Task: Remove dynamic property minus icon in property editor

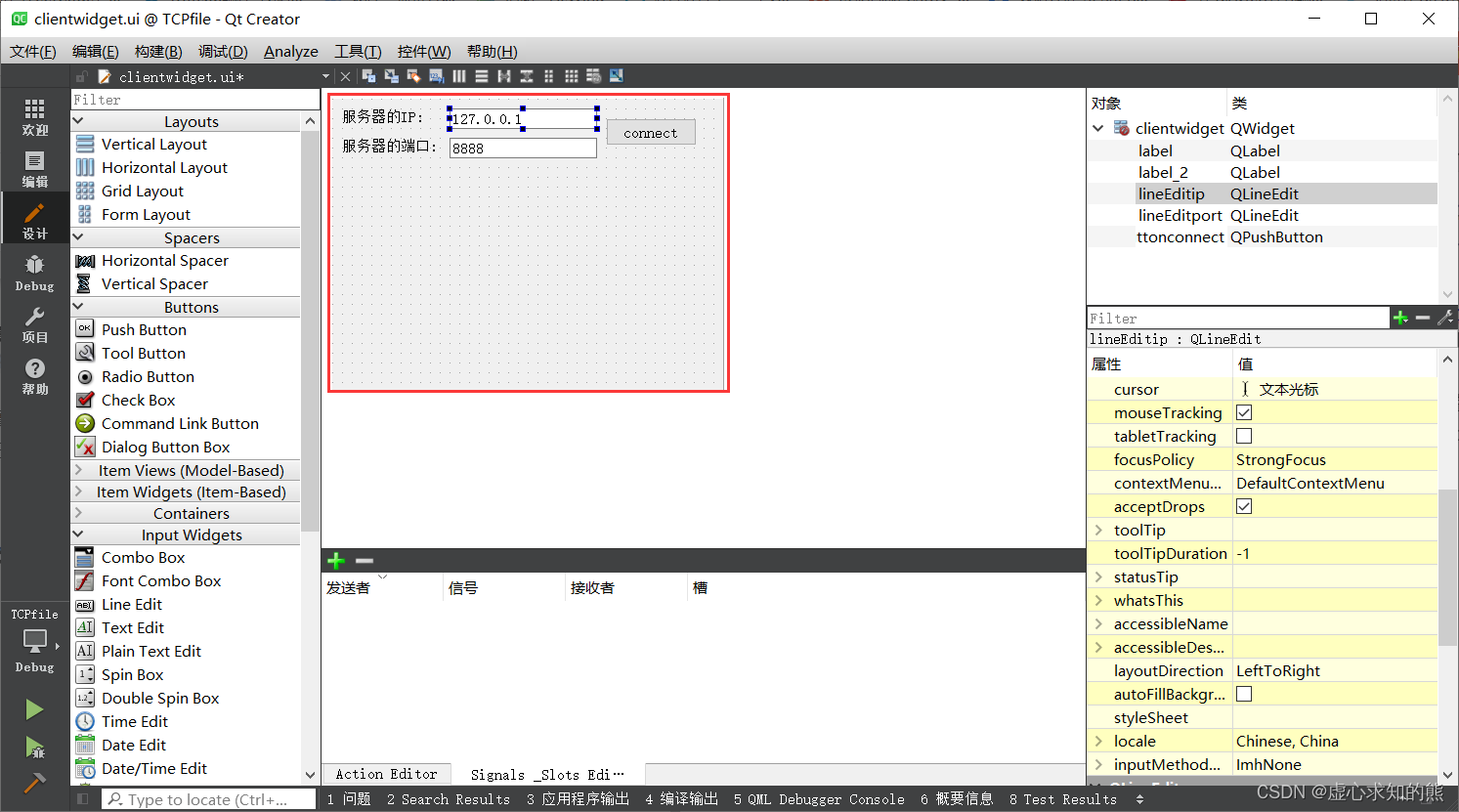Action: coord(1423,318)
